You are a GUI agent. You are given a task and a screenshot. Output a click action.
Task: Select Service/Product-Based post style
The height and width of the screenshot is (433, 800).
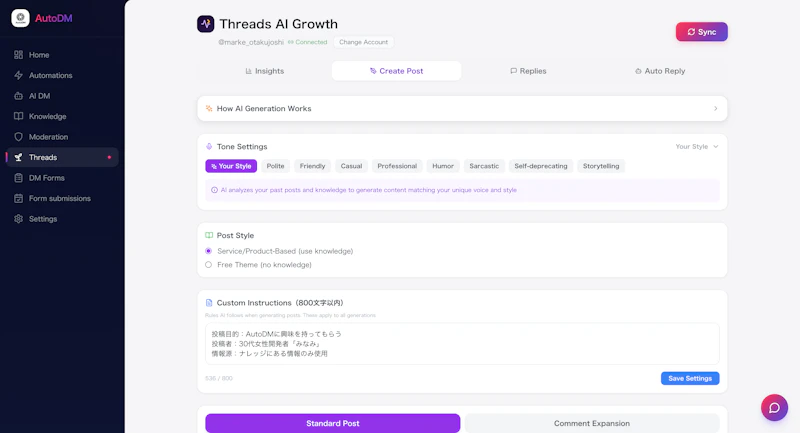tap(208, 251)
